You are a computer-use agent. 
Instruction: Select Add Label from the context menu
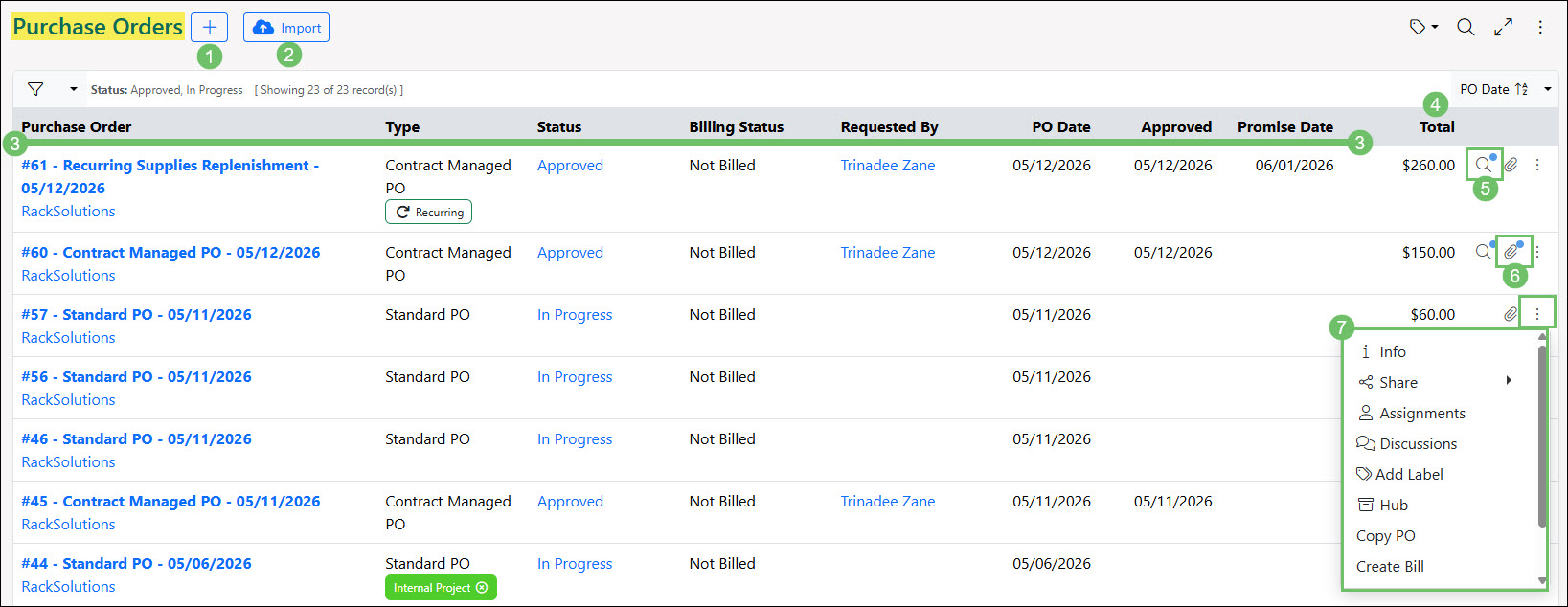coord(1400,474)
